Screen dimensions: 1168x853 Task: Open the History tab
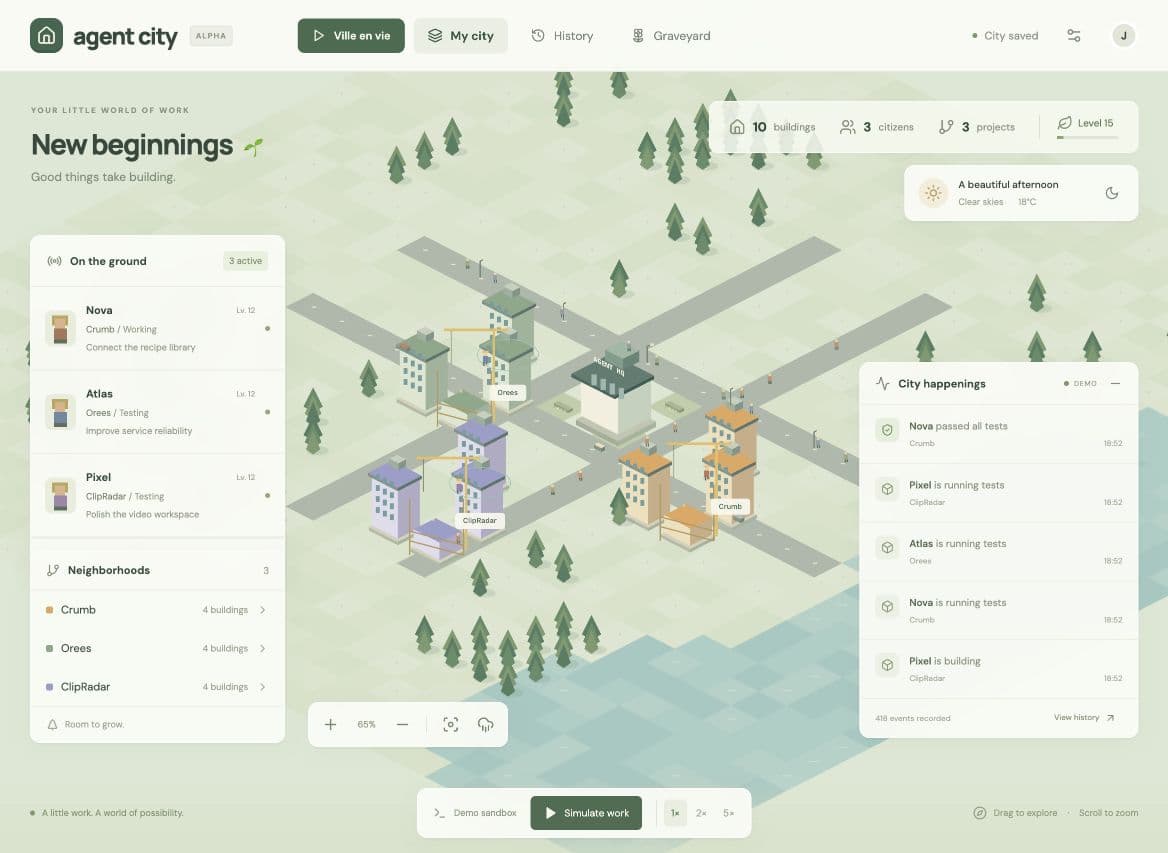[562, 36]
